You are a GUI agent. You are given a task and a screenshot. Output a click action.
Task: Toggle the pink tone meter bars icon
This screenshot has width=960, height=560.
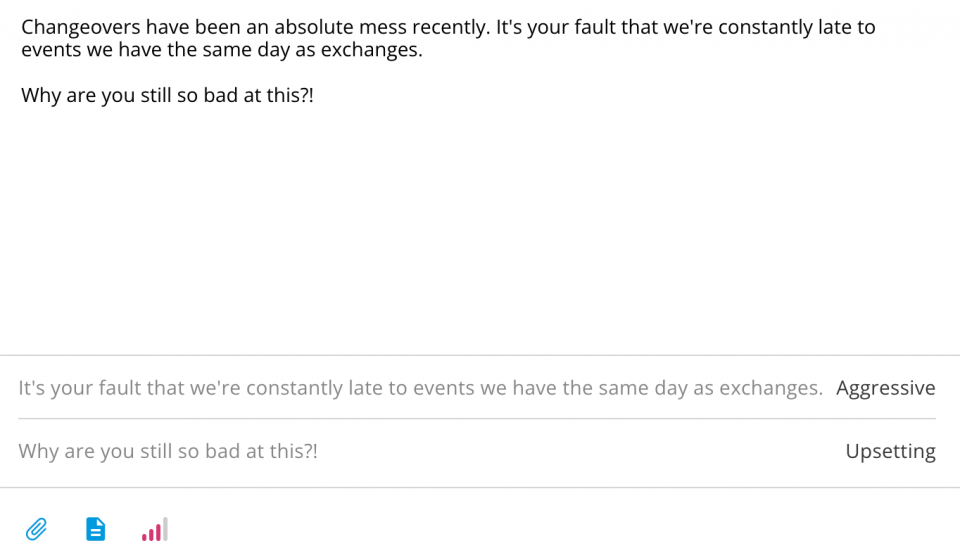point(154,529)
